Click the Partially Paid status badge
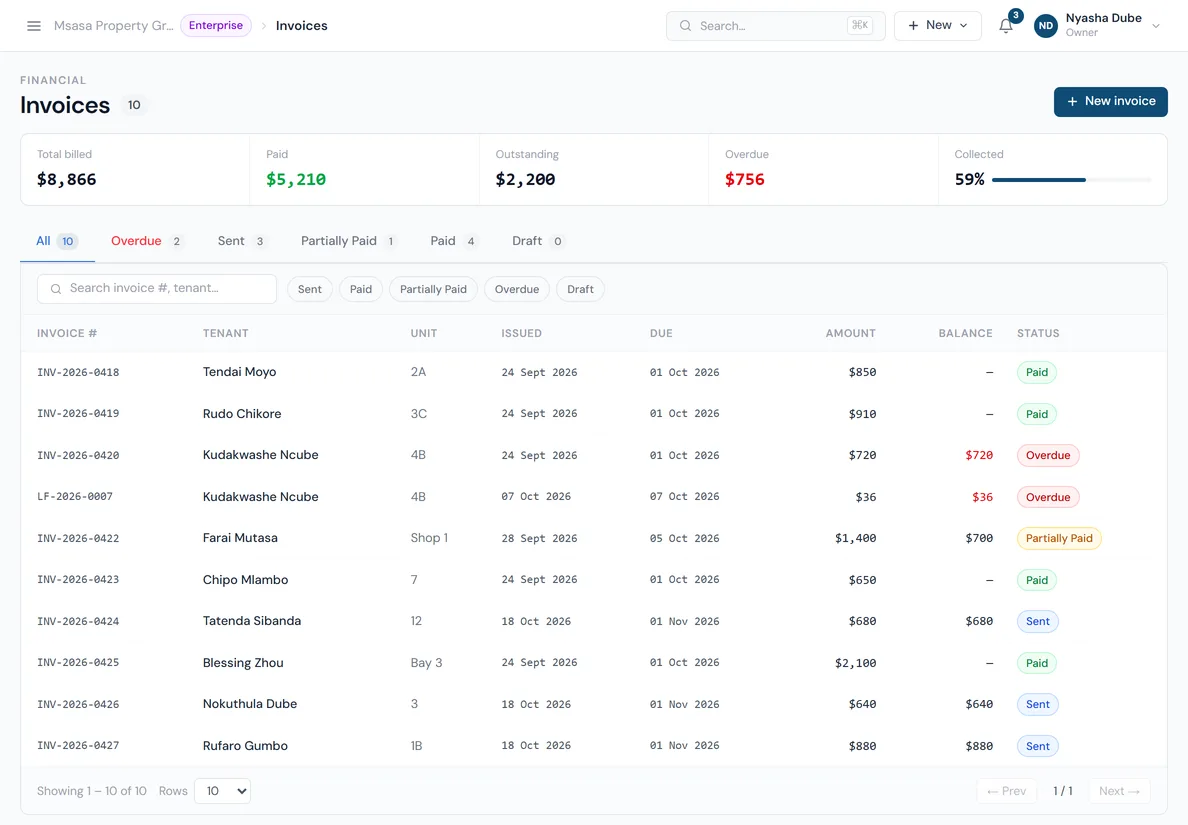The image size is (1188, 825). [x=1058, y=539]
